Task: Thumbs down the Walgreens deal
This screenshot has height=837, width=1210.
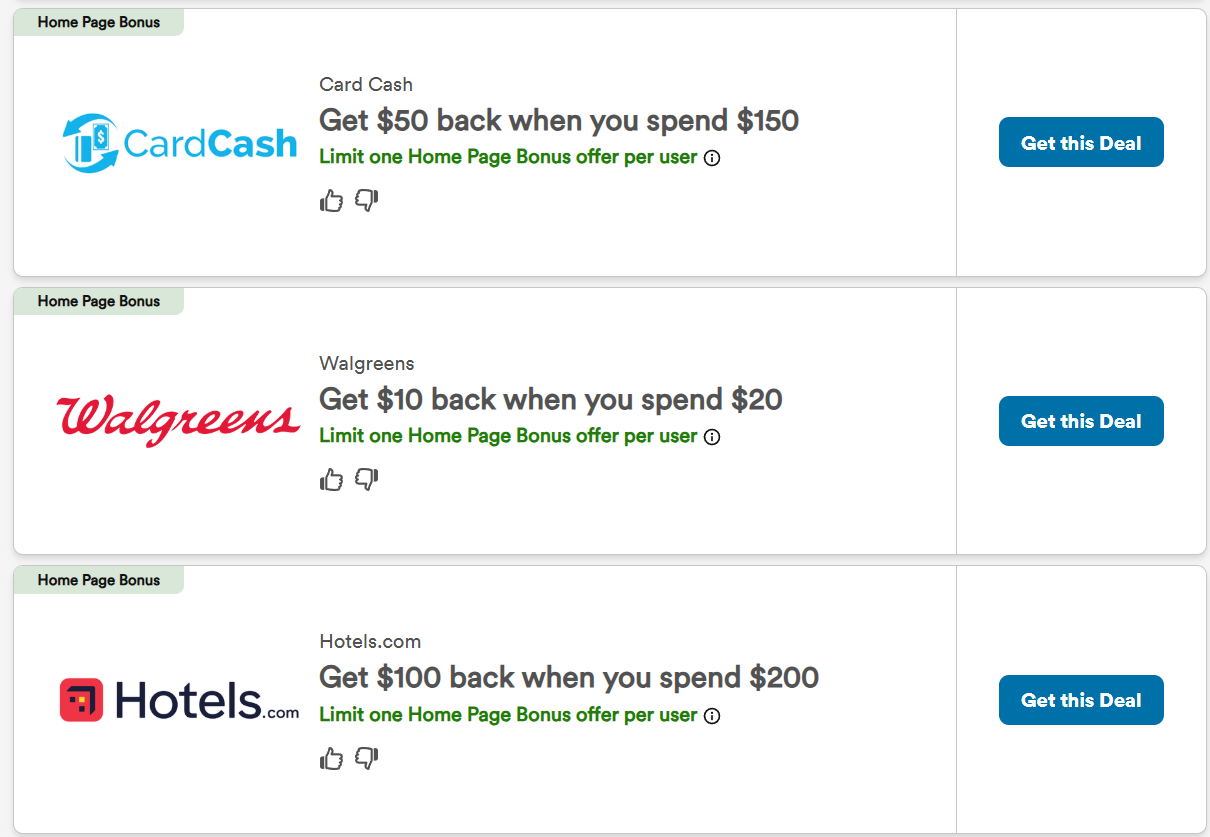Action: [x=367, y=480]
